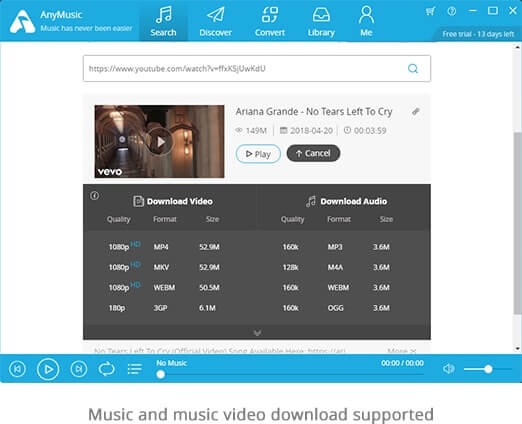Skip to previous track

(17, 369)
